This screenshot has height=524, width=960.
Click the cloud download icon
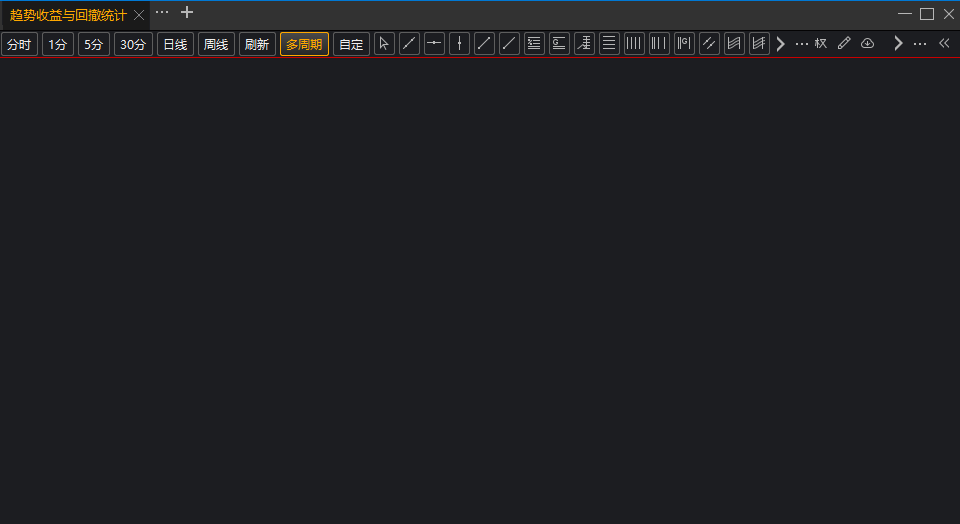click(867, 44)
